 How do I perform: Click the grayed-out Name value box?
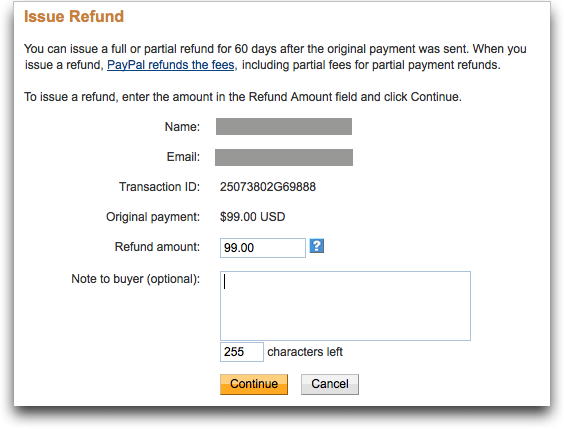point(284,127)
